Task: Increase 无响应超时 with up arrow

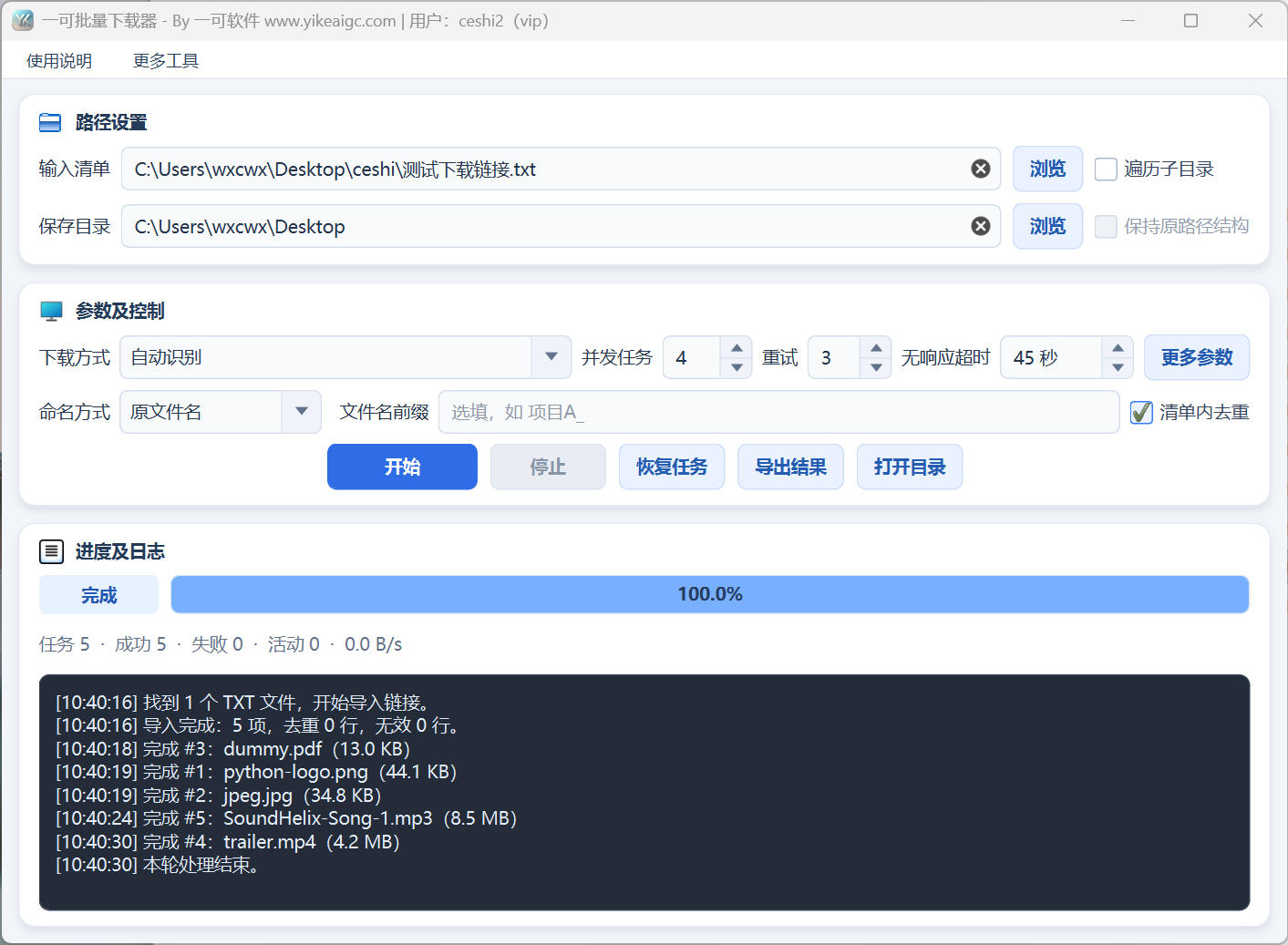Action: [1118, 348]
